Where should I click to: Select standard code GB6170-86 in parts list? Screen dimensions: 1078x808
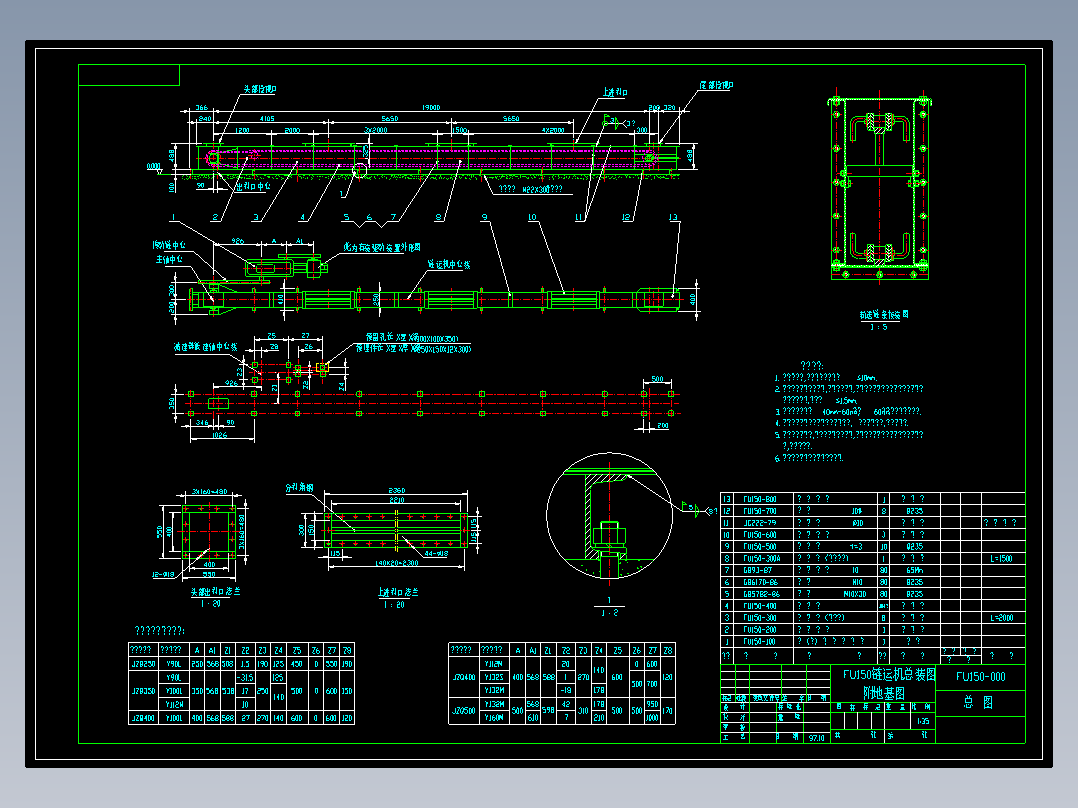click(761, 582)
